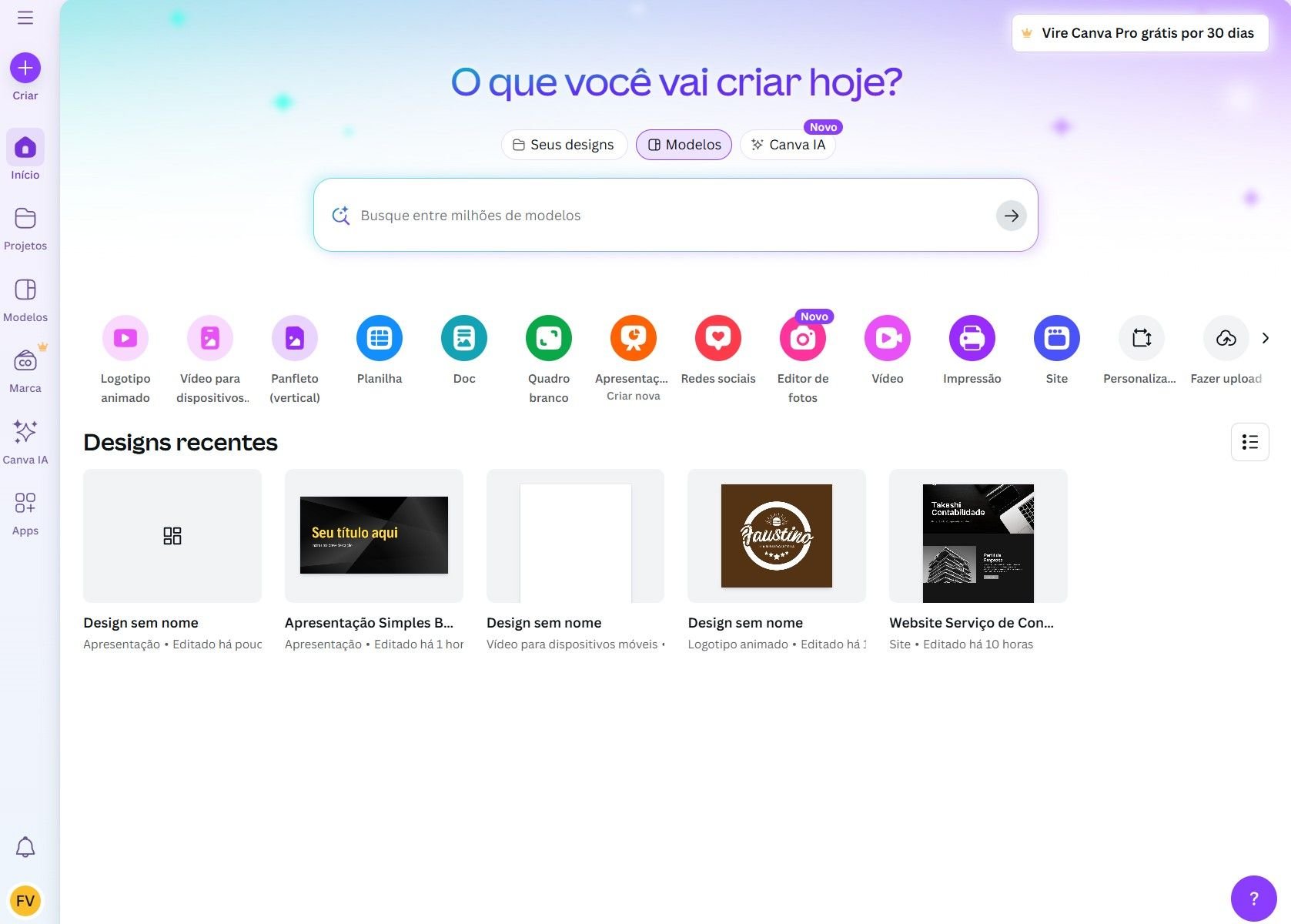
Task: Select the Site category icon
Action: coord(1057,338)
